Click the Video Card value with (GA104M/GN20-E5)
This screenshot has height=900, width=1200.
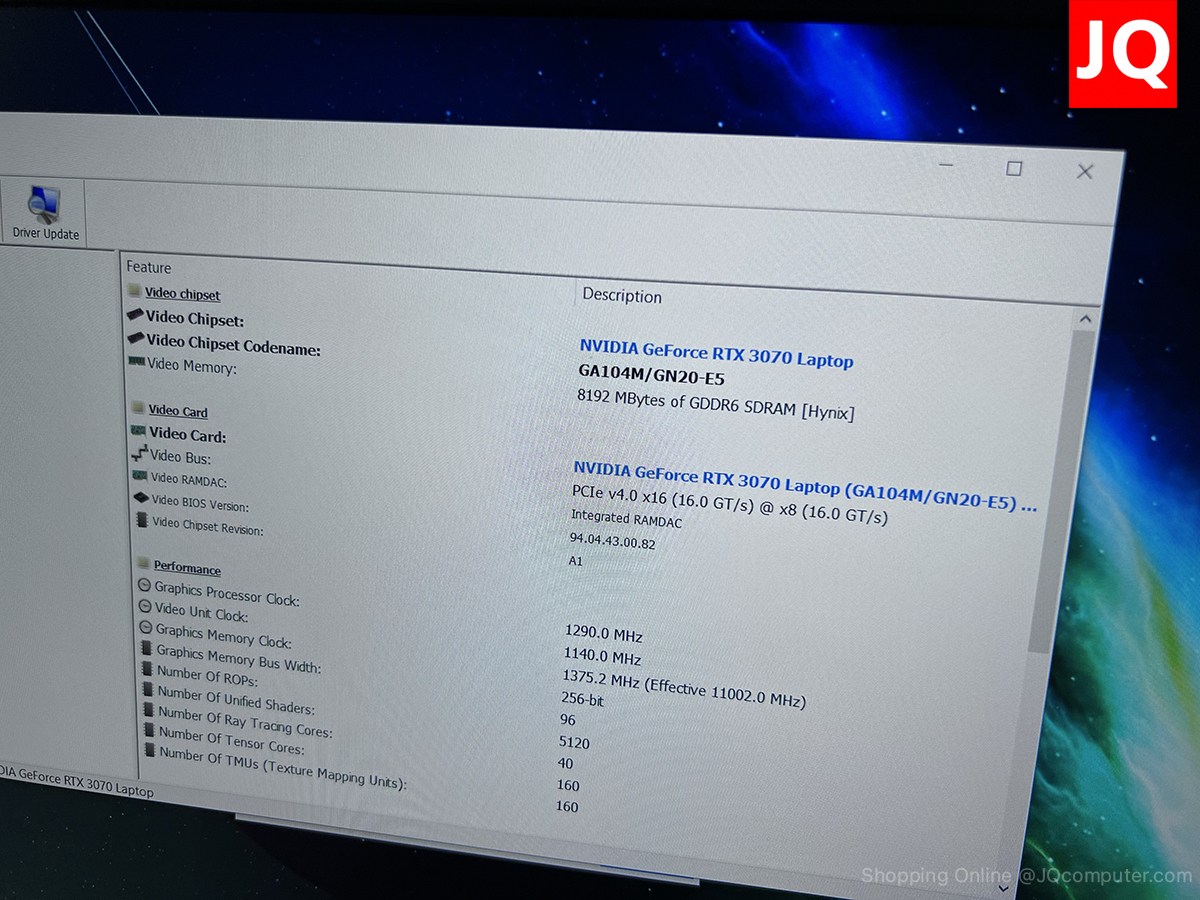tap(805, 486)
